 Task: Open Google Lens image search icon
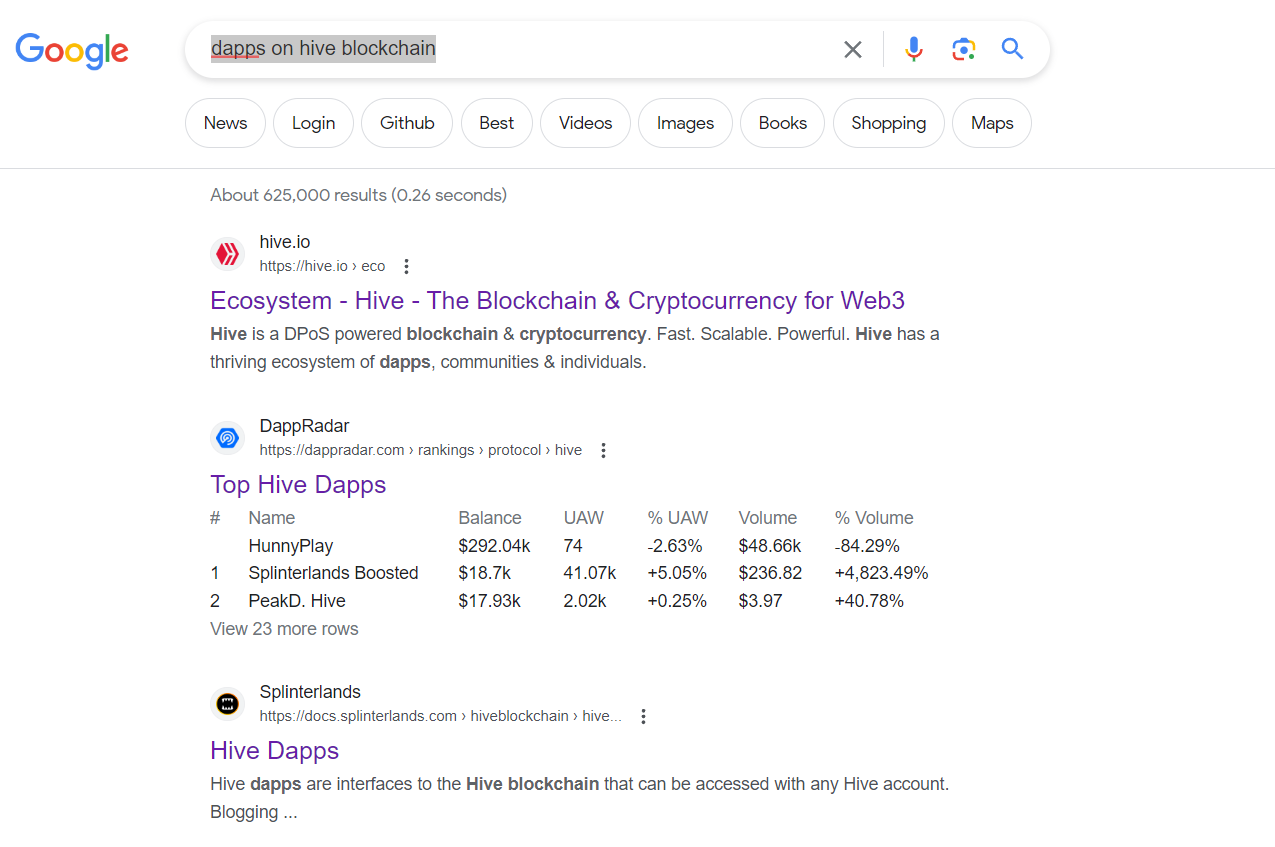coord(963,49)
